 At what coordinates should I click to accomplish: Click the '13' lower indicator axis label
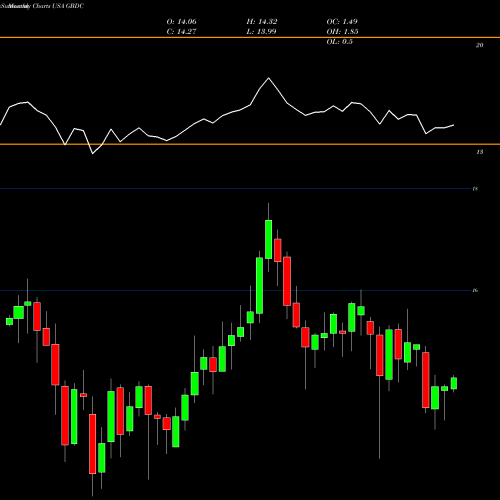[x=479, y=152]
